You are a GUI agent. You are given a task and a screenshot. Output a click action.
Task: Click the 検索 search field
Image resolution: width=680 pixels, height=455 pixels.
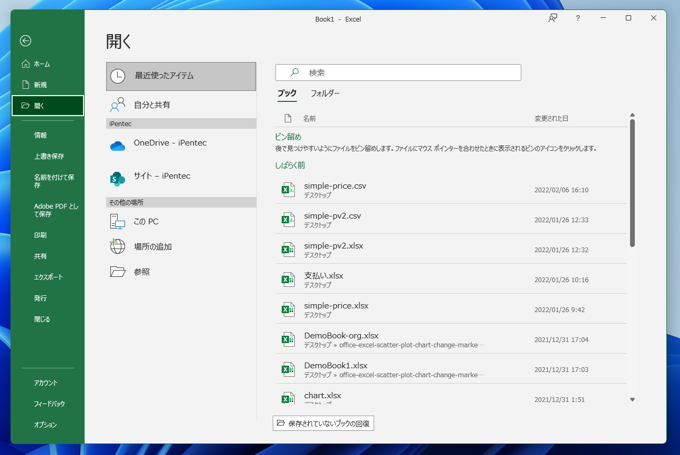tap(398, 73)
